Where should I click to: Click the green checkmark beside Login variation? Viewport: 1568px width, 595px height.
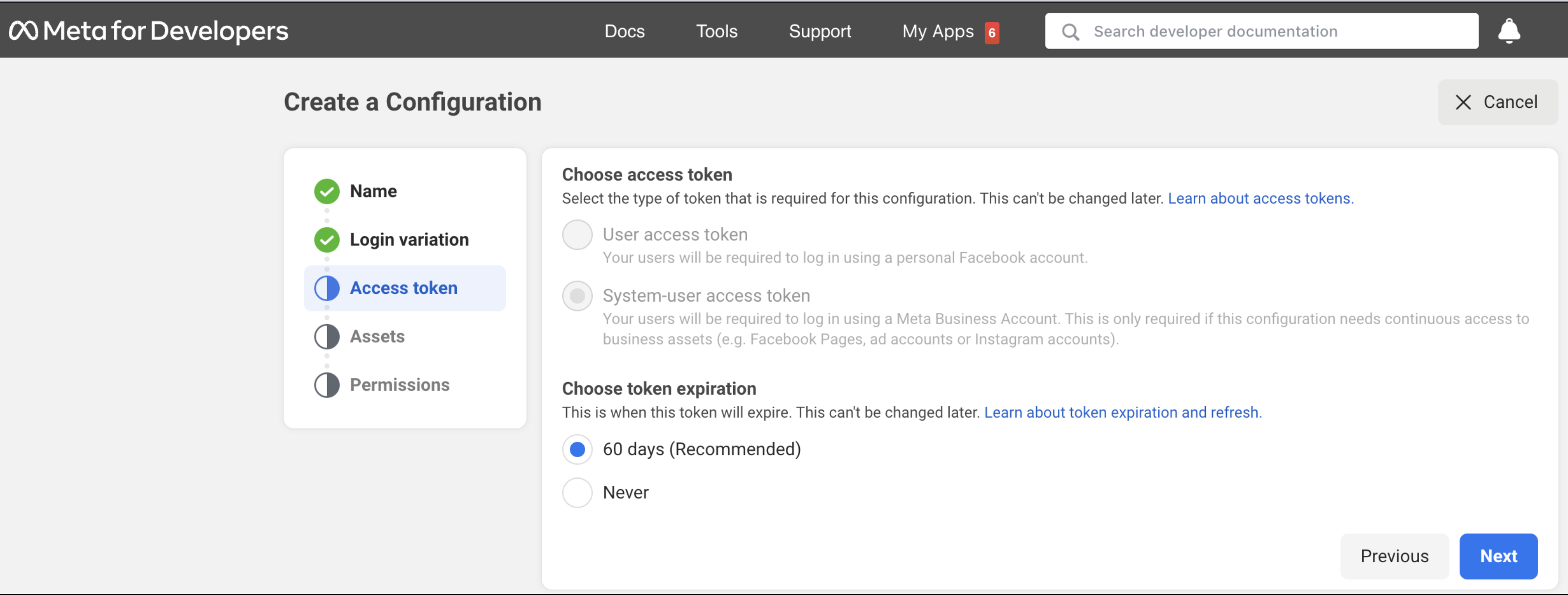tap(327, 240)
